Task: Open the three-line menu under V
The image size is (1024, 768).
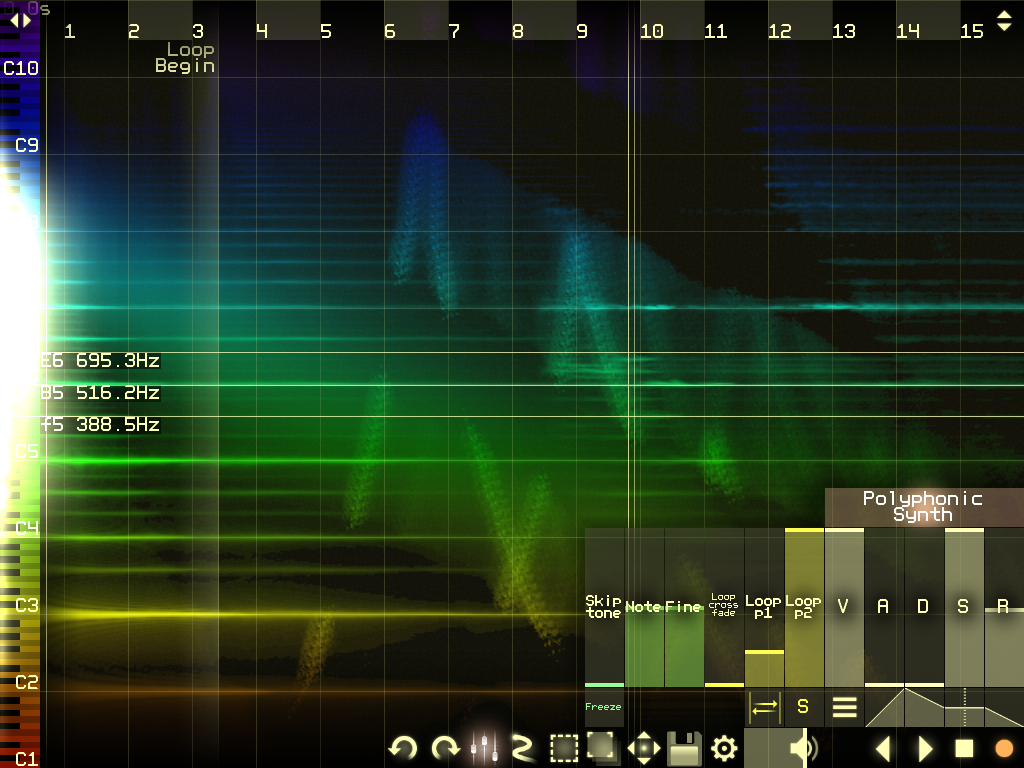Action: coord(844,707)
